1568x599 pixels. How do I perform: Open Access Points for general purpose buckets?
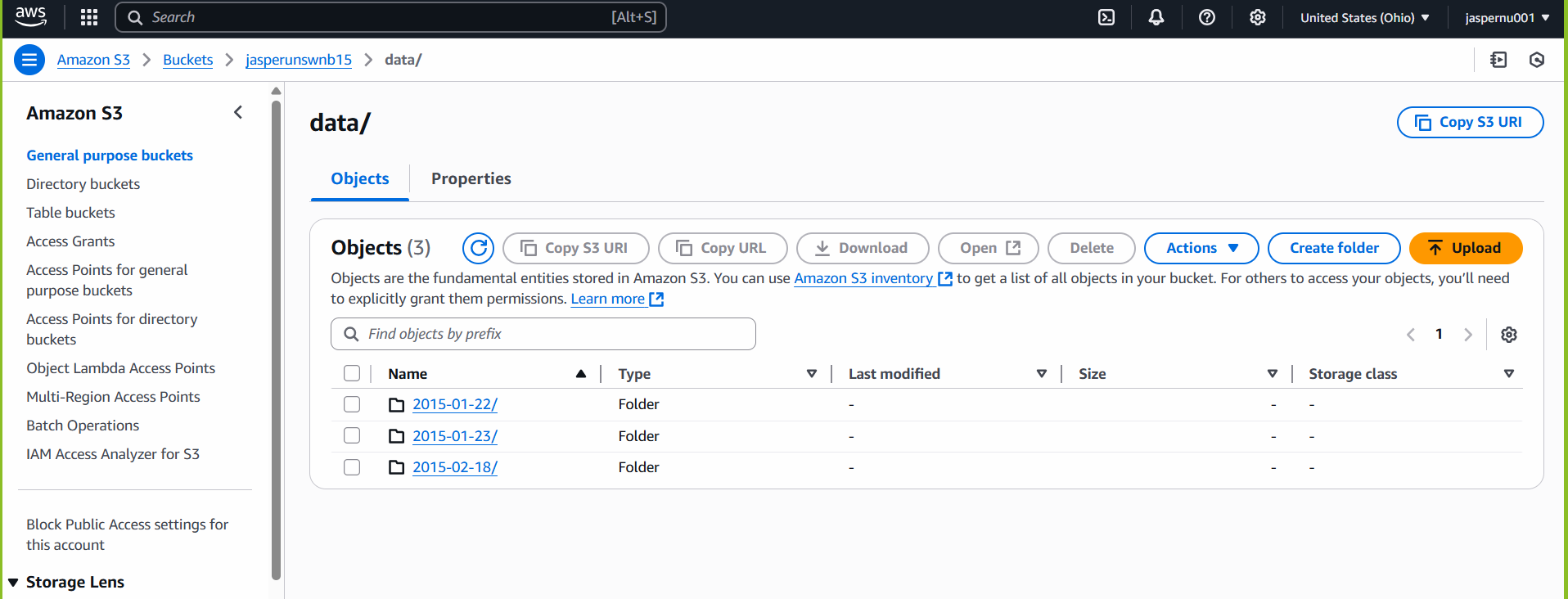coord(106,280)
